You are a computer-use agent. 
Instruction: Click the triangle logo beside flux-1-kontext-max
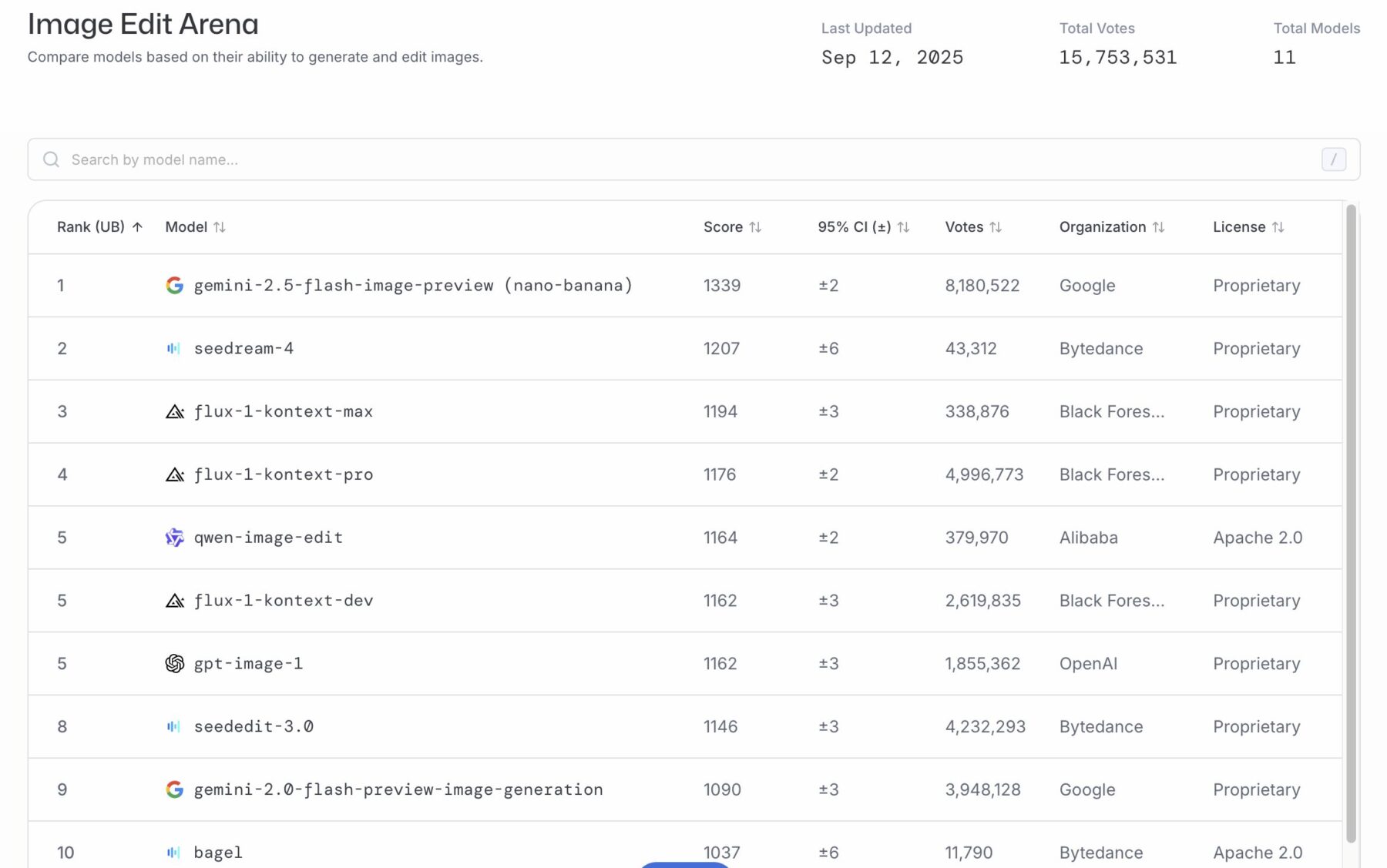(175, 411)
